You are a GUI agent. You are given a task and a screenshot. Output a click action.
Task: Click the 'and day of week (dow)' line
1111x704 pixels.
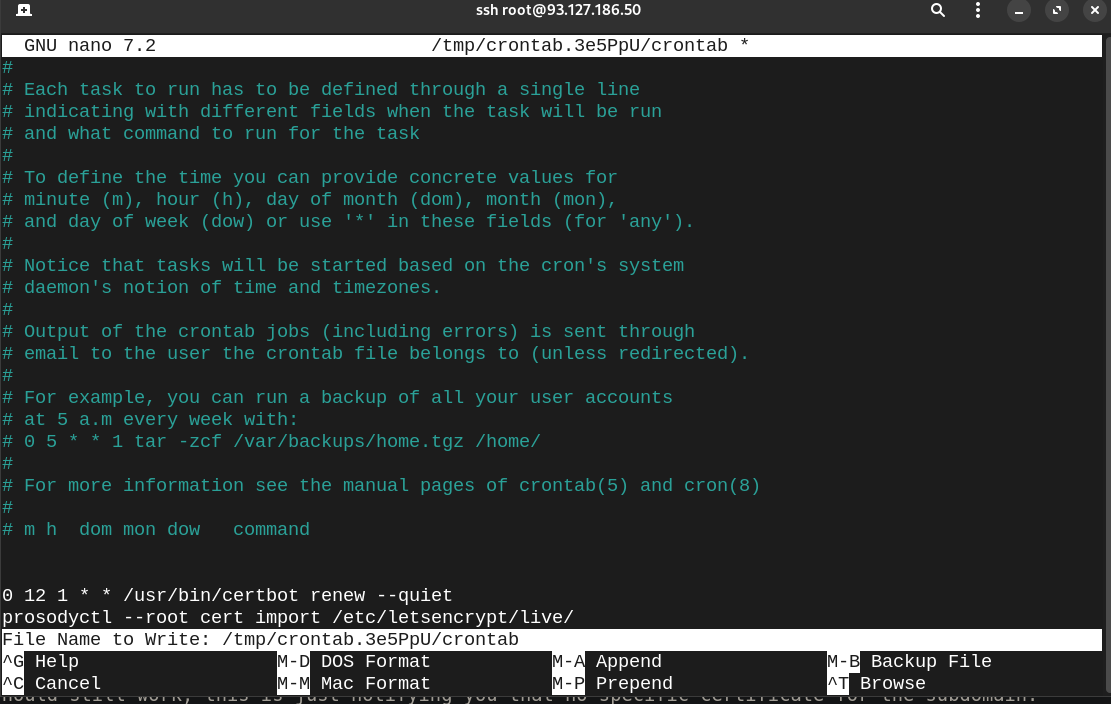point(348,222)
